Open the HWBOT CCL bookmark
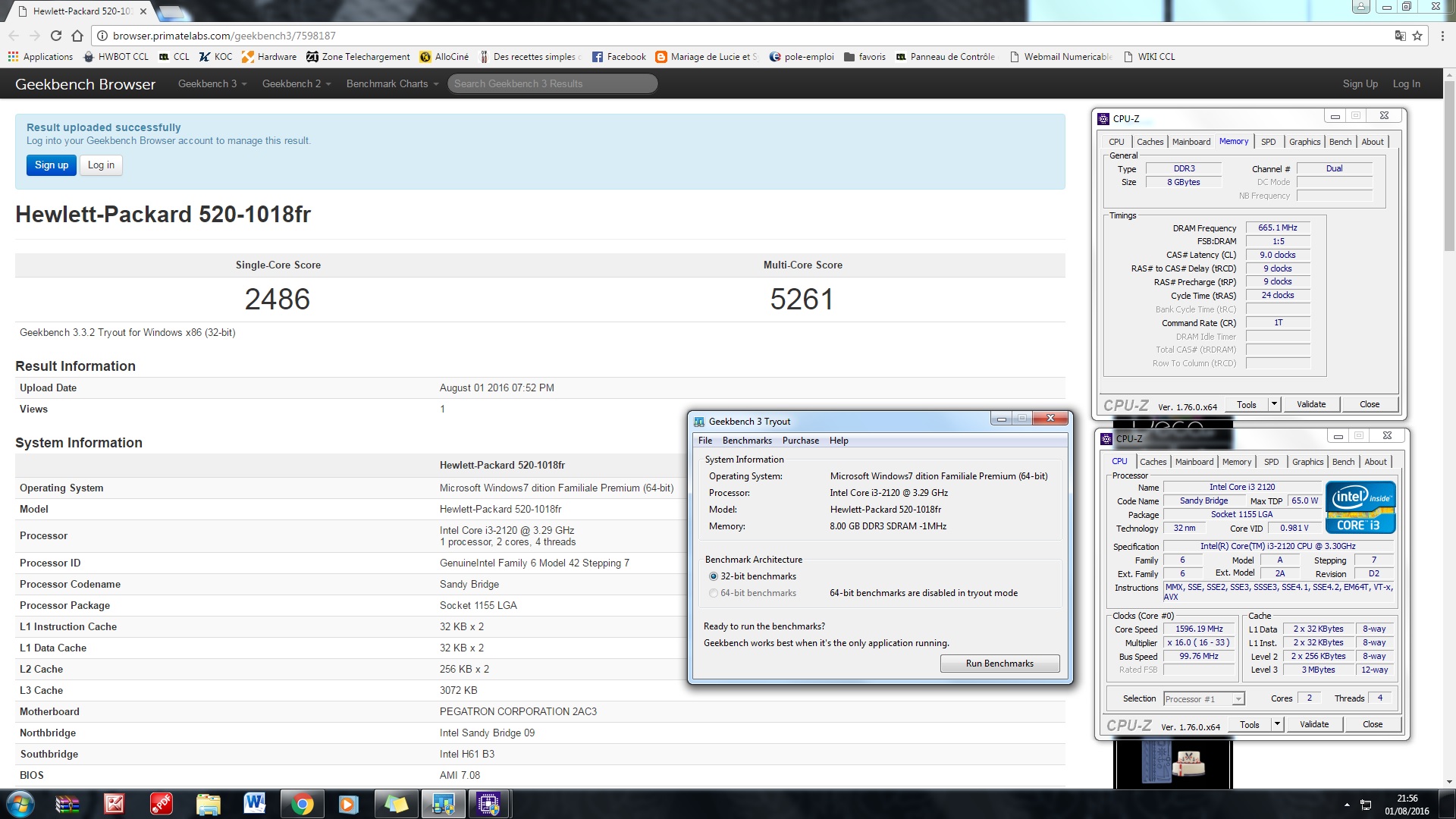 coord(116,57)
